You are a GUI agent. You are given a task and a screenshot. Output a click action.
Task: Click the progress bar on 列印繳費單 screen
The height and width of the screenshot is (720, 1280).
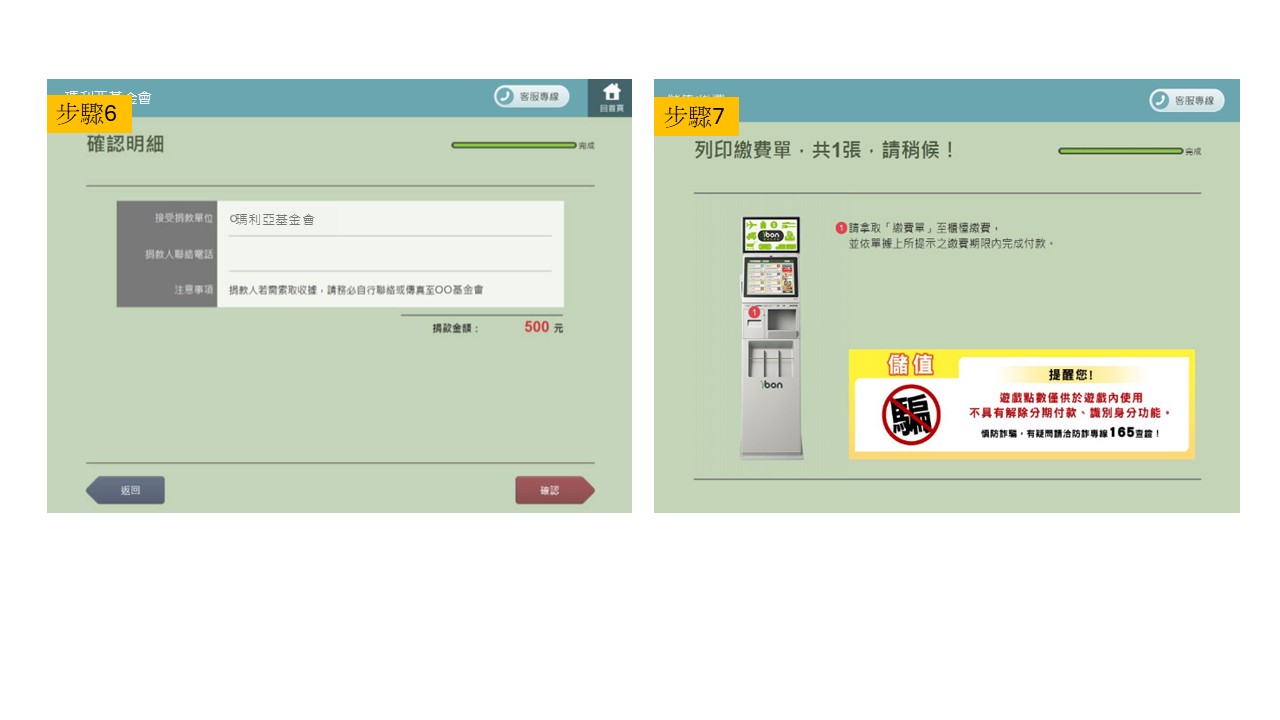(1120, 151)
